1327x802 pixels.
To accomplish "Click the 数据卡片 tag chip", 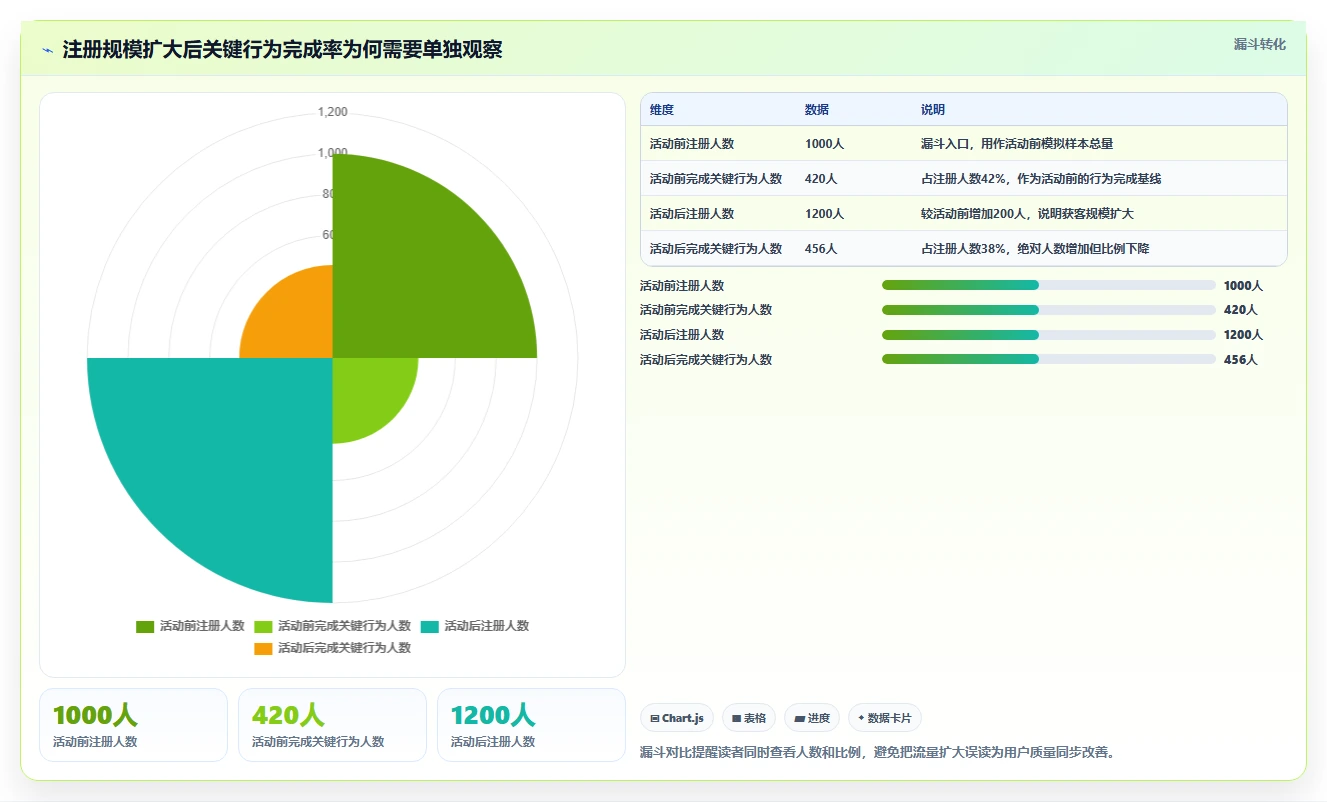I will (x=885, y=718).
